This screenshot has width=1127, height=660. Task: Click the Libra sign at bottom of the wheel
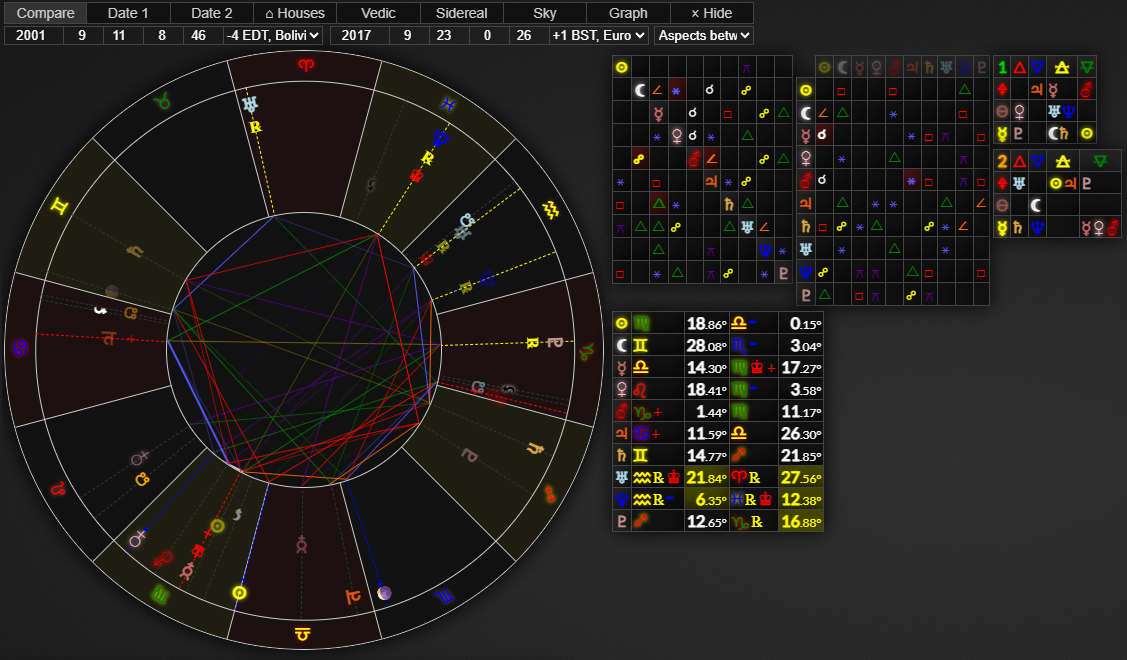click(302, 633)
